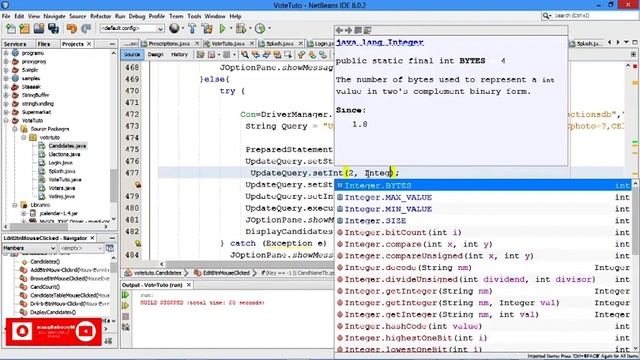Open the Prescriptions.java editor tab
Image resolution: width=640 pixels, height=360 pixels.
(169, 43)
